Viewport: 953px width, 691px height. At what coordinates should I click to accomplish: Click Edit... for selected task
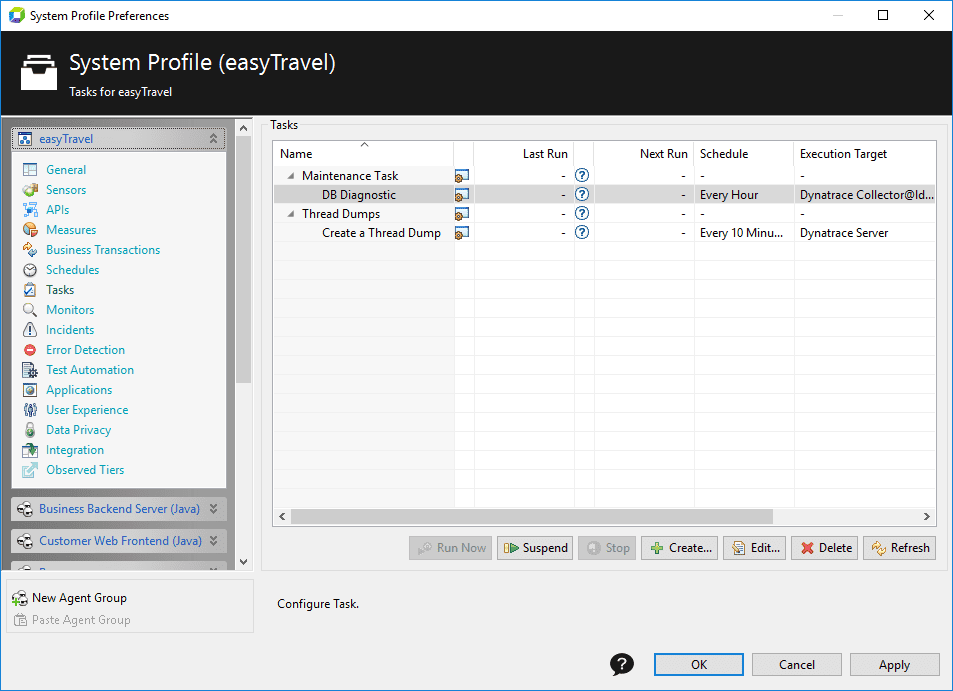click(755, 548)
